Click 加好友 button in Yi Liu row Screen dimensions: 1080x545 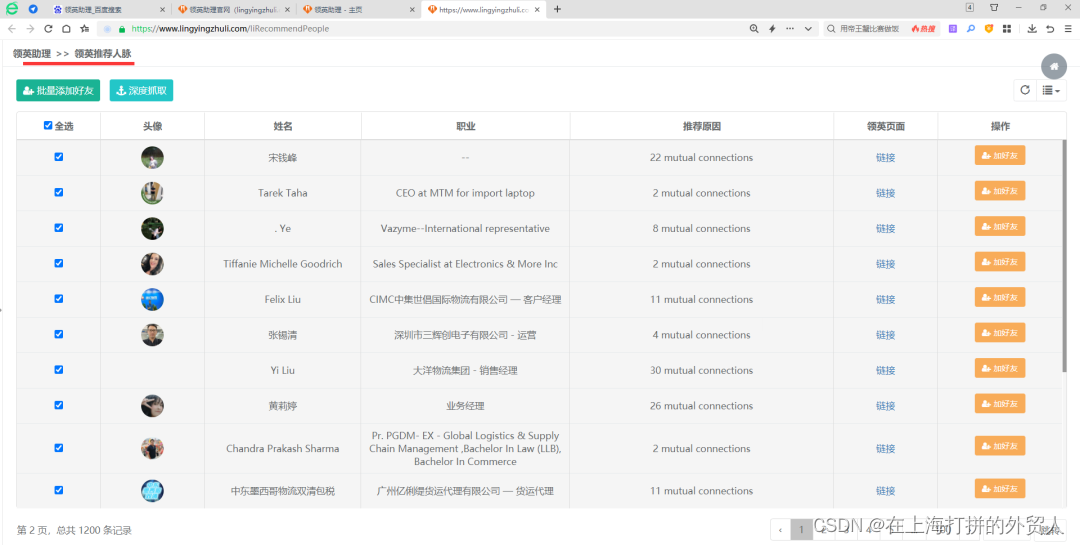click(999, 369)
